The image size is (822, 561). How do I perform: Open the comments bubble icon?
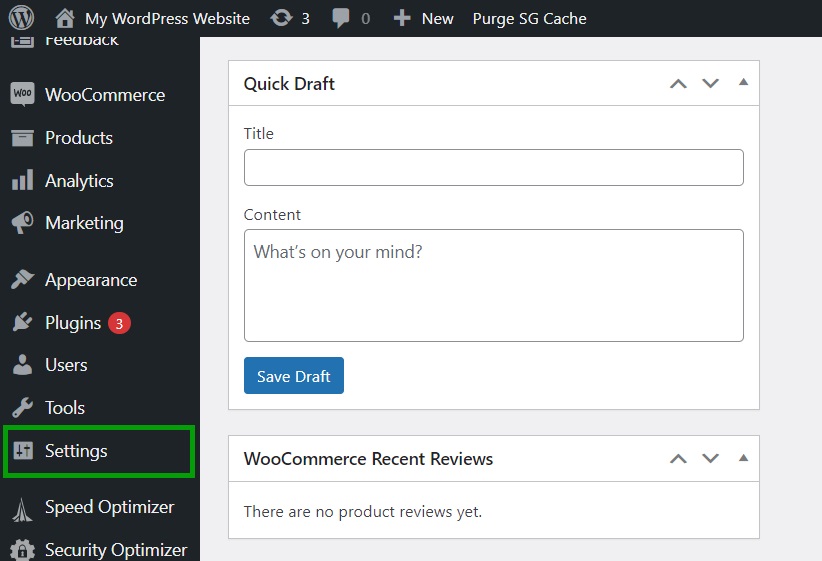click(341, 18)
